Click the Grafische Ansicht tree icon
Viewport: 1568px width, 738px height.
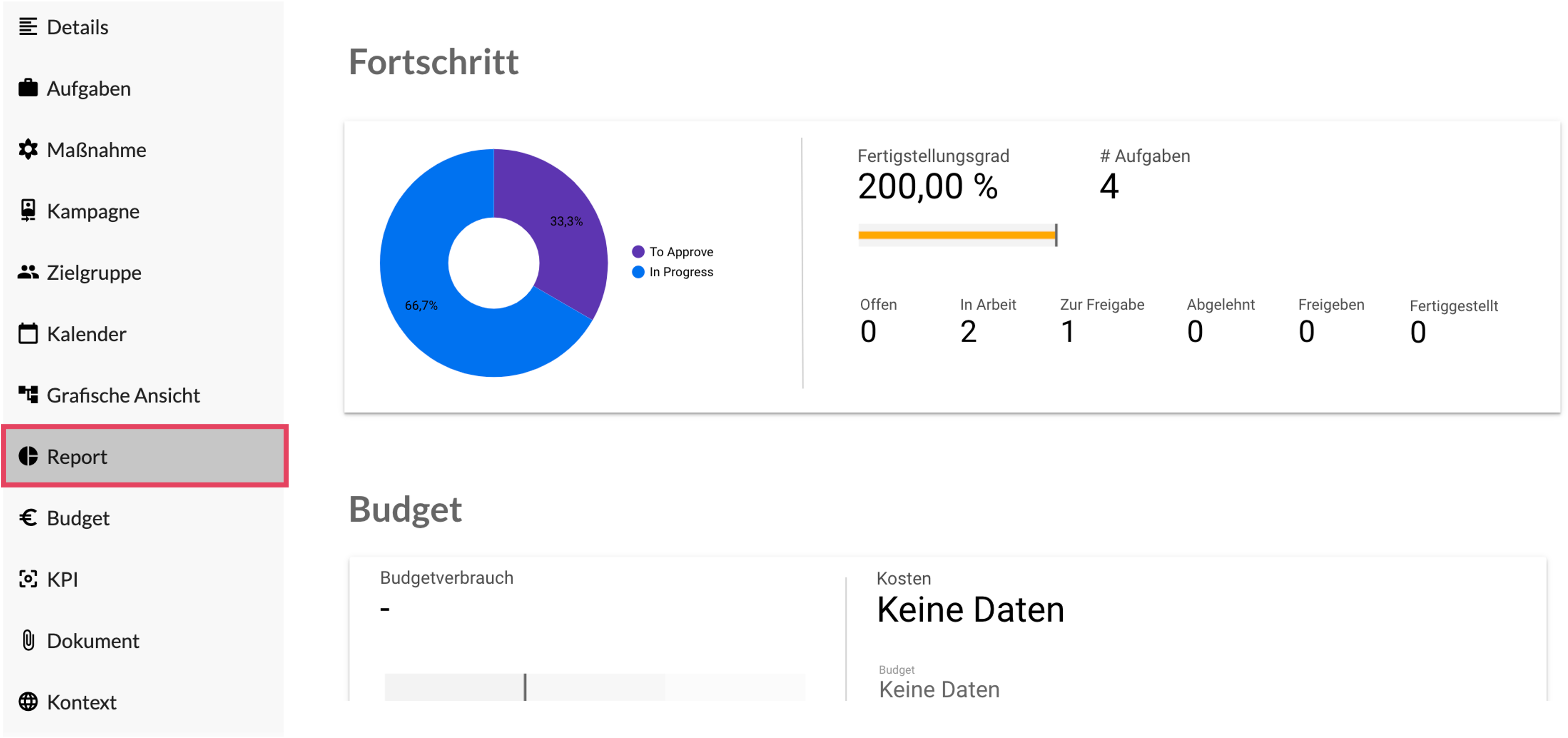coord(28,395)
